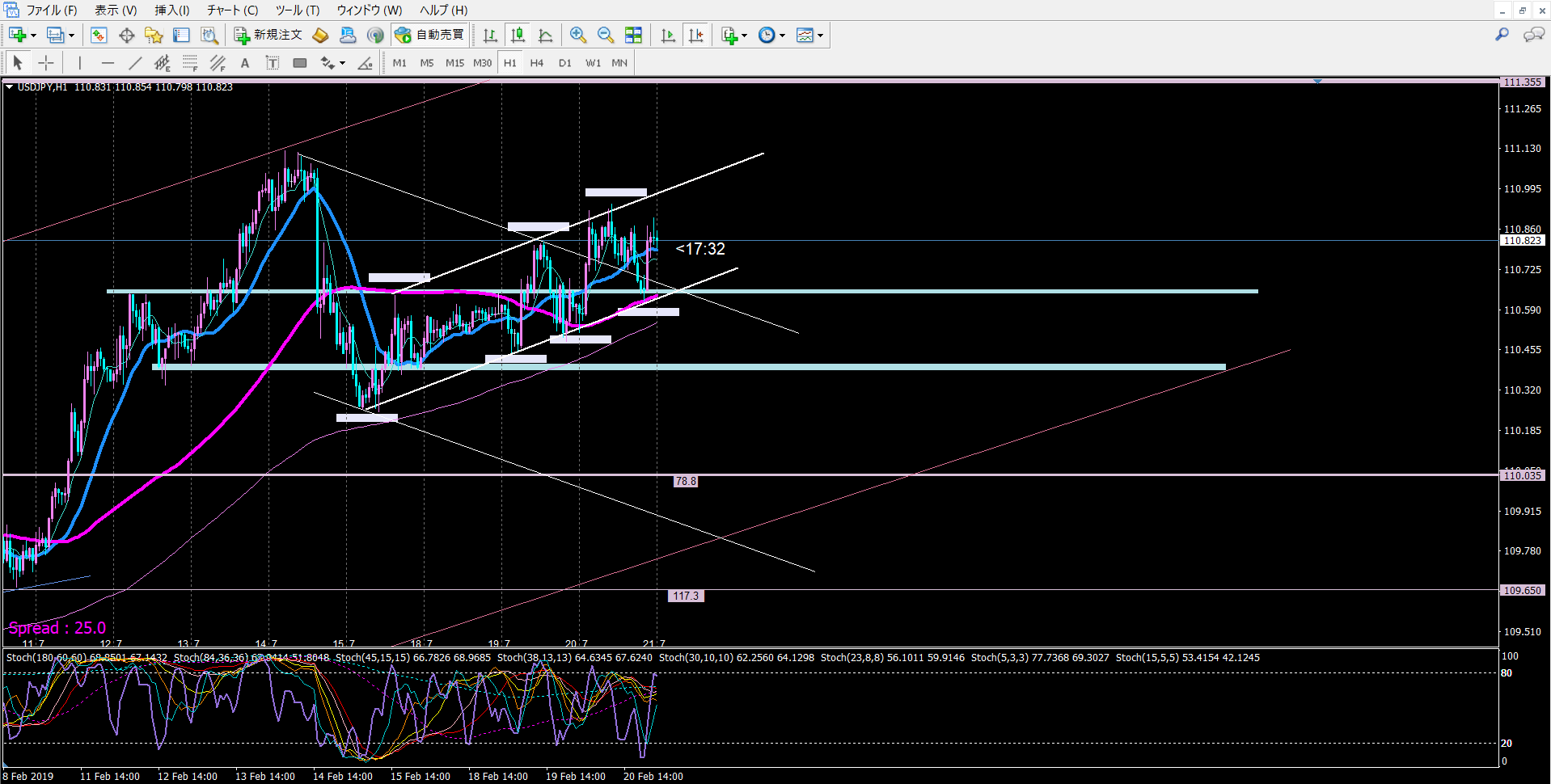
Task: Open the indicators list icon
Action: coord(729,35)
